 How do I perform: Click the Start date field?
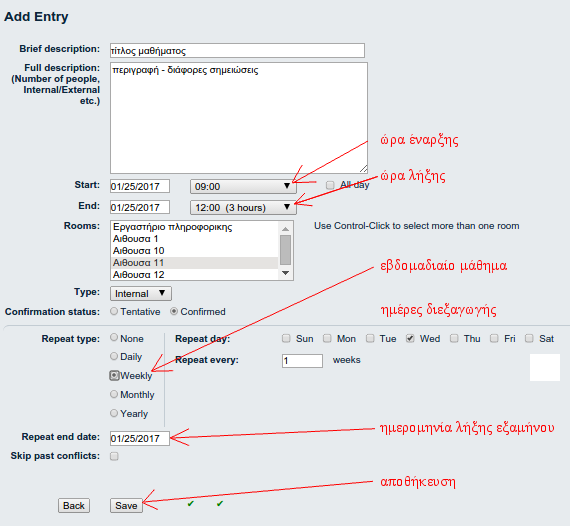pyautogui.click(x=140, y=186)
